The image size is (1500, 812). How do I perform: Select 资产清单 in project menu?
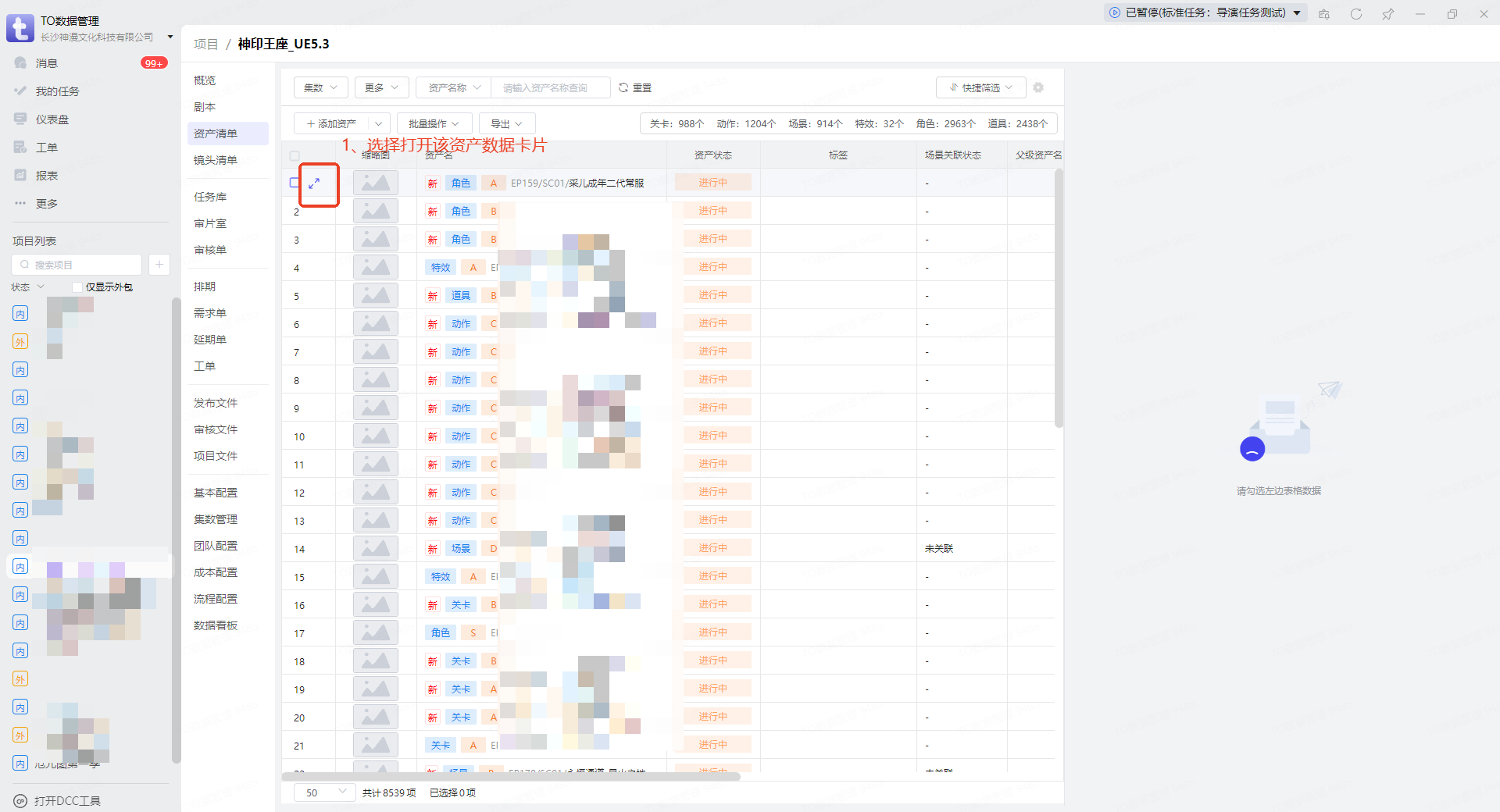228,134
